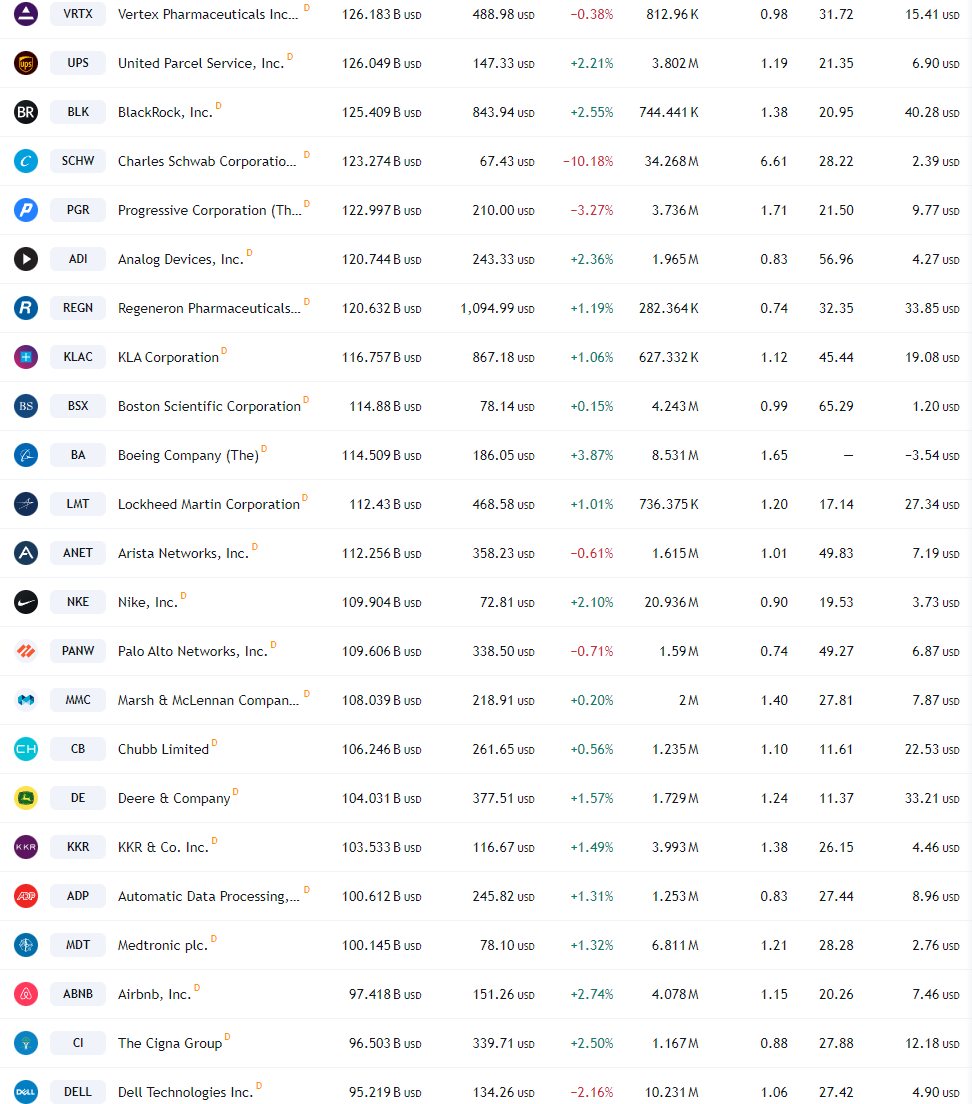Select P/E value 11.61 for Chubb
This screenshot has width=972, height=1104.
(836, 750)
